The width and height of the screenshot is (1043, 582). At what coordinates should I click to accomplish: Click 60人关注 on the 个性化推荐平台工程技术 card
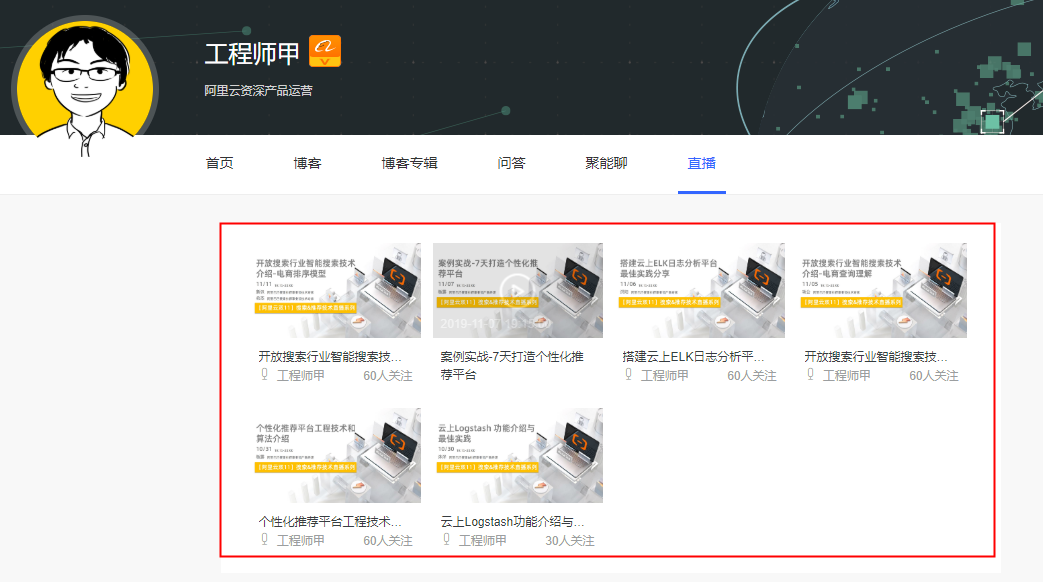point(388,541)
